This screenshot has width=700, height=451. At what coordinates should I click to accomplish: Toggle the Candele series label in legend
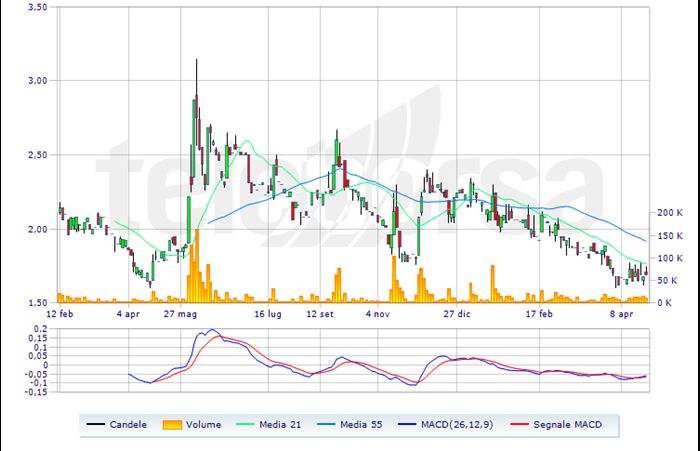pos(129,425)
